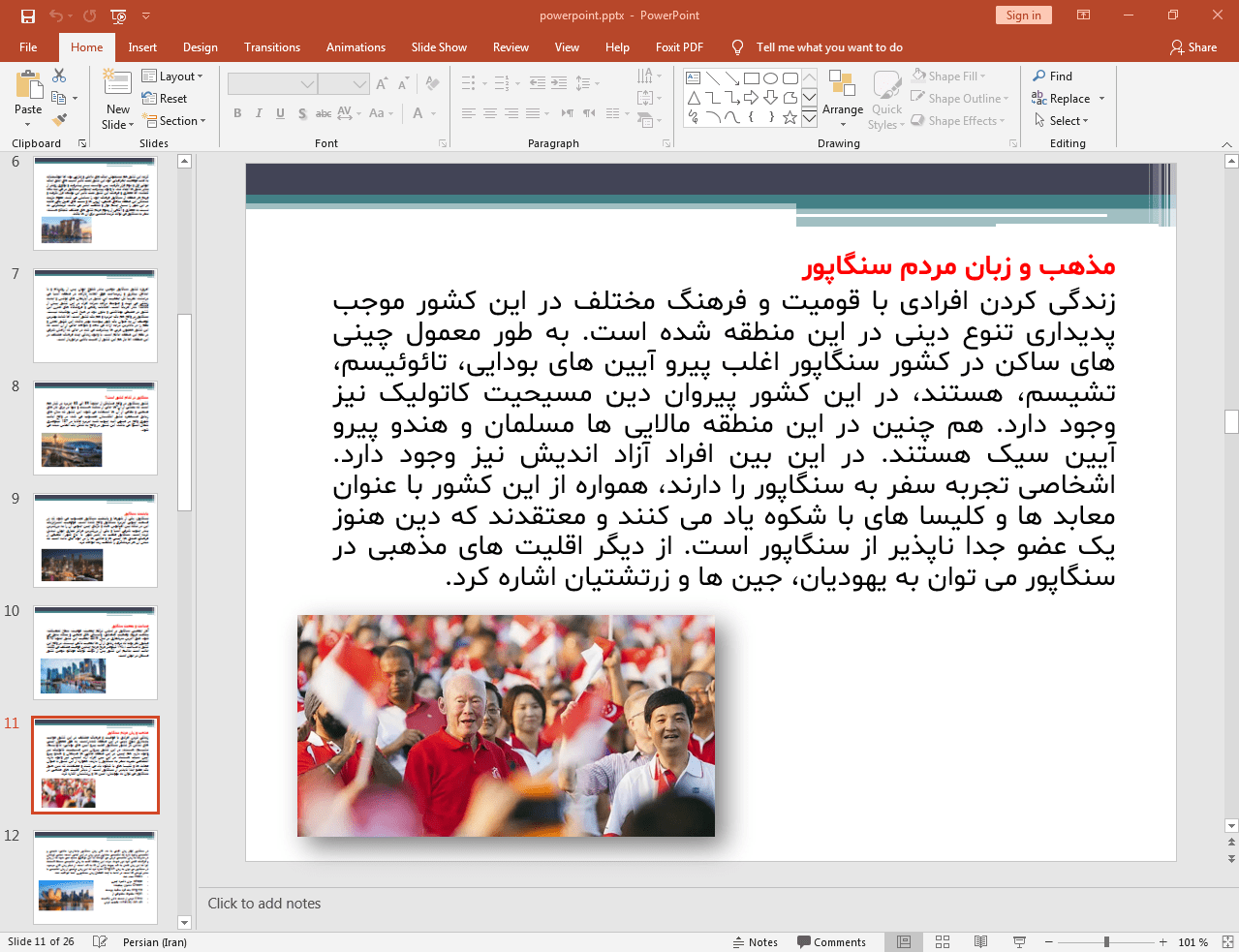This screenshot has width=1239, height=952.
Task: Save the presentation with the Save icon
Action: (x=28, y=15)
